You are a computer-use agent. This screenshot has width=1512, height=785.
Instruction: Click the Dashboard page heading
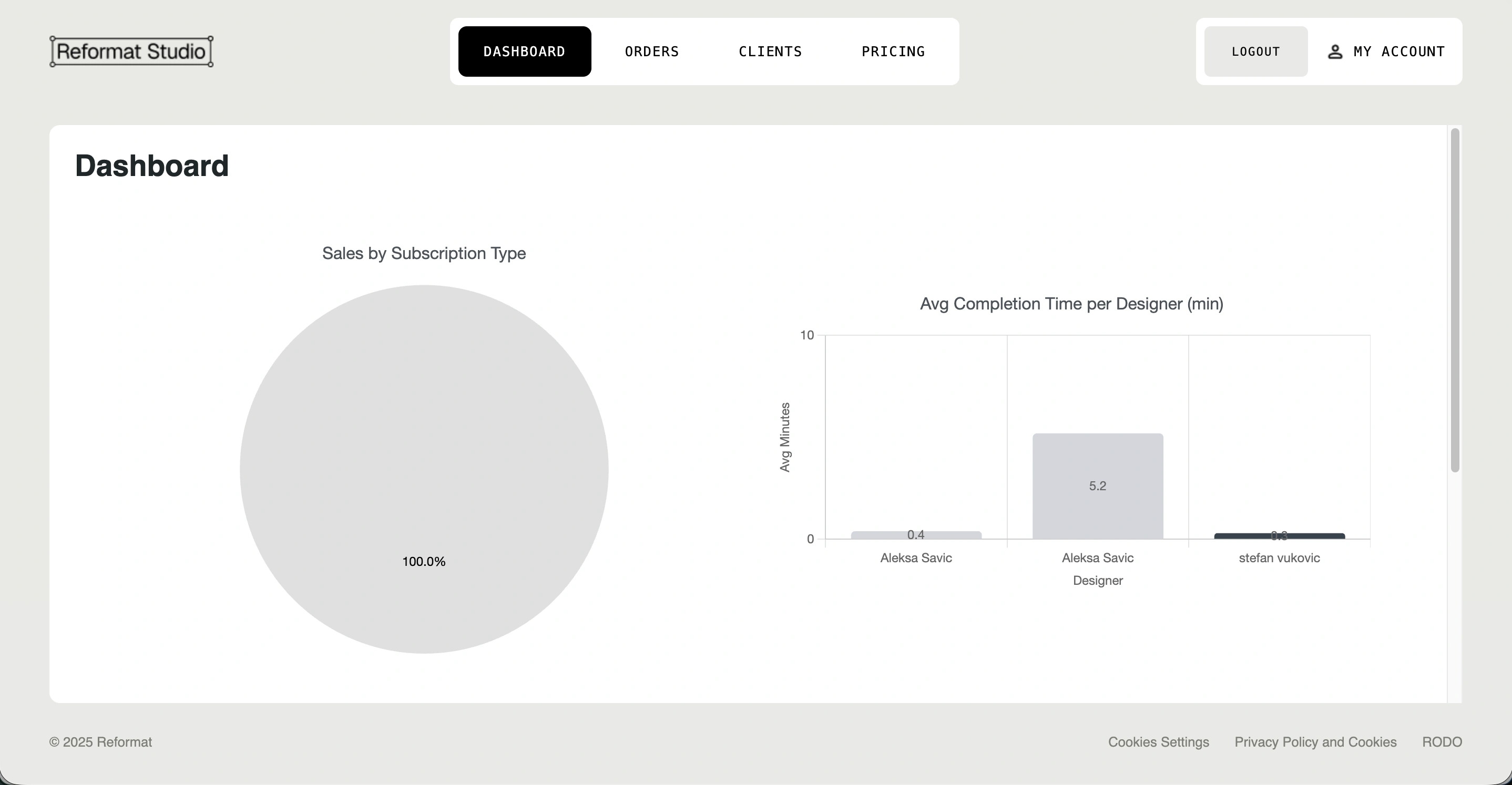pos(151,166)
